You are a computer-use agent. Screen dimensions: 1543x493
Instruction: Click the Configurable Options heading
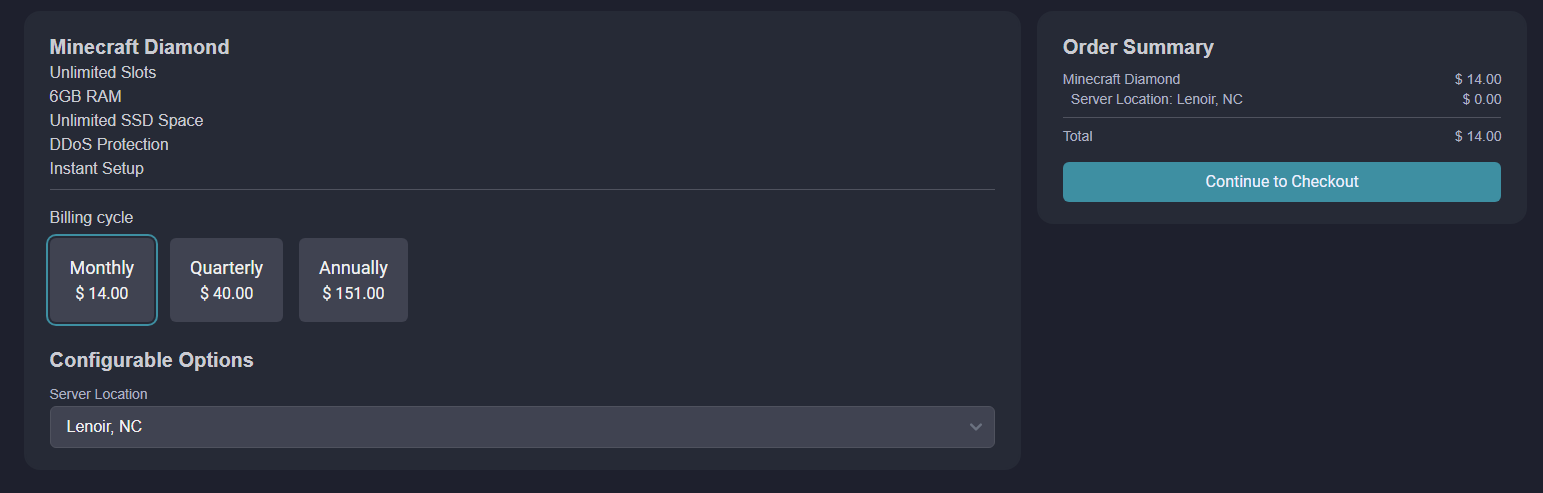pos(151,360)
